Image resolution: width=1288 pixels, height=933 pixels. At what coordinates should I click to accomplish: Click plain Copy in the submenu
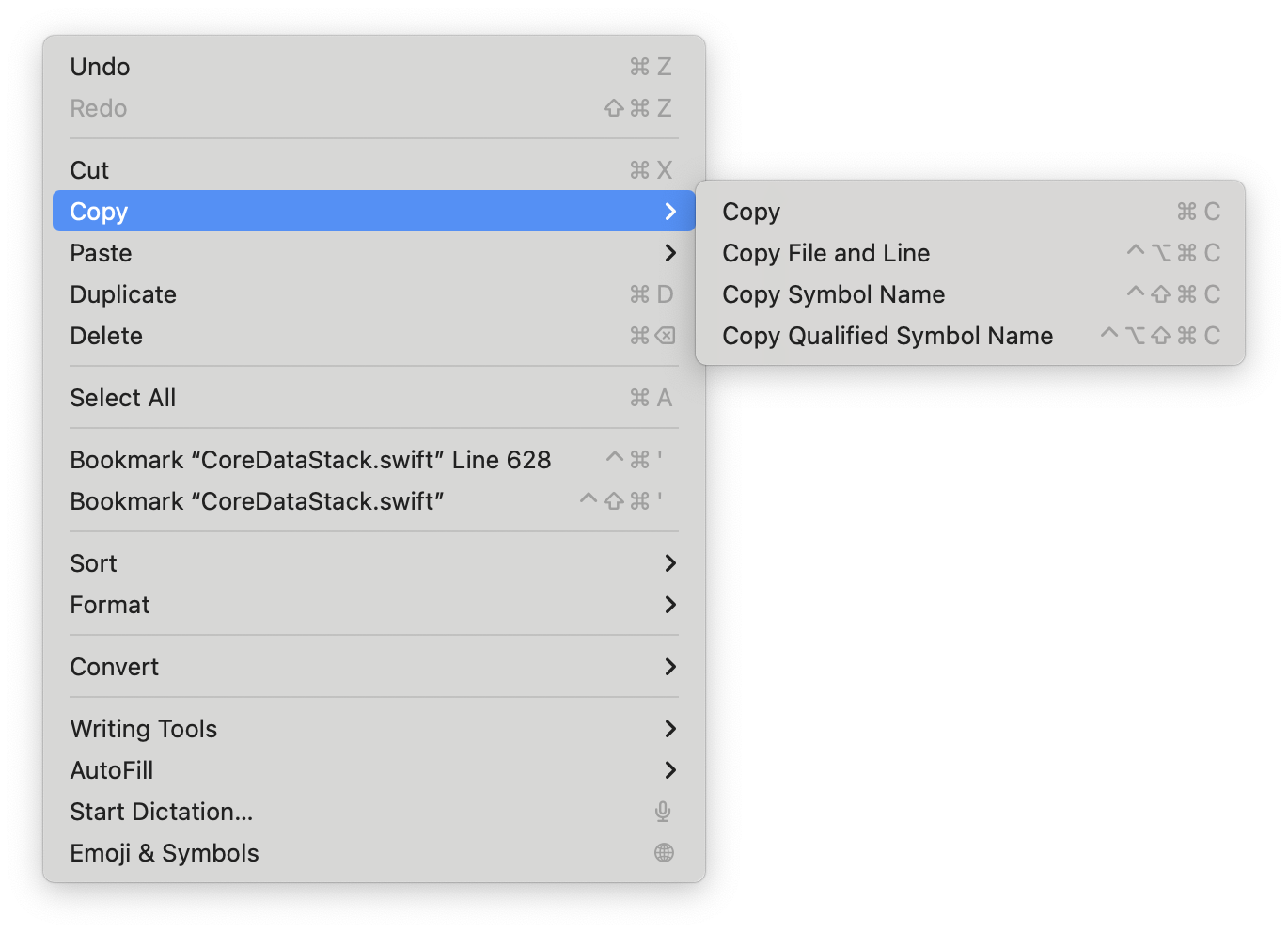pos(752,212)
